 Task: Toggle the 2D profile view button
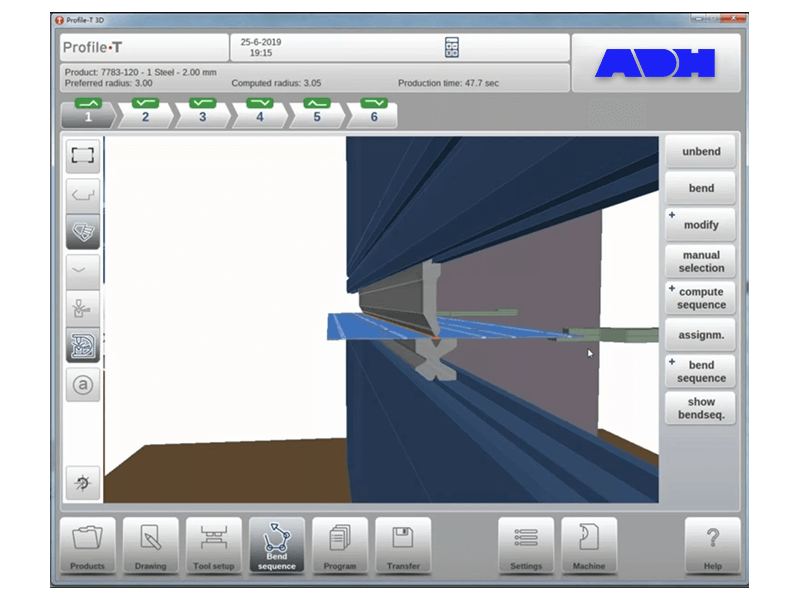point(83,193)
